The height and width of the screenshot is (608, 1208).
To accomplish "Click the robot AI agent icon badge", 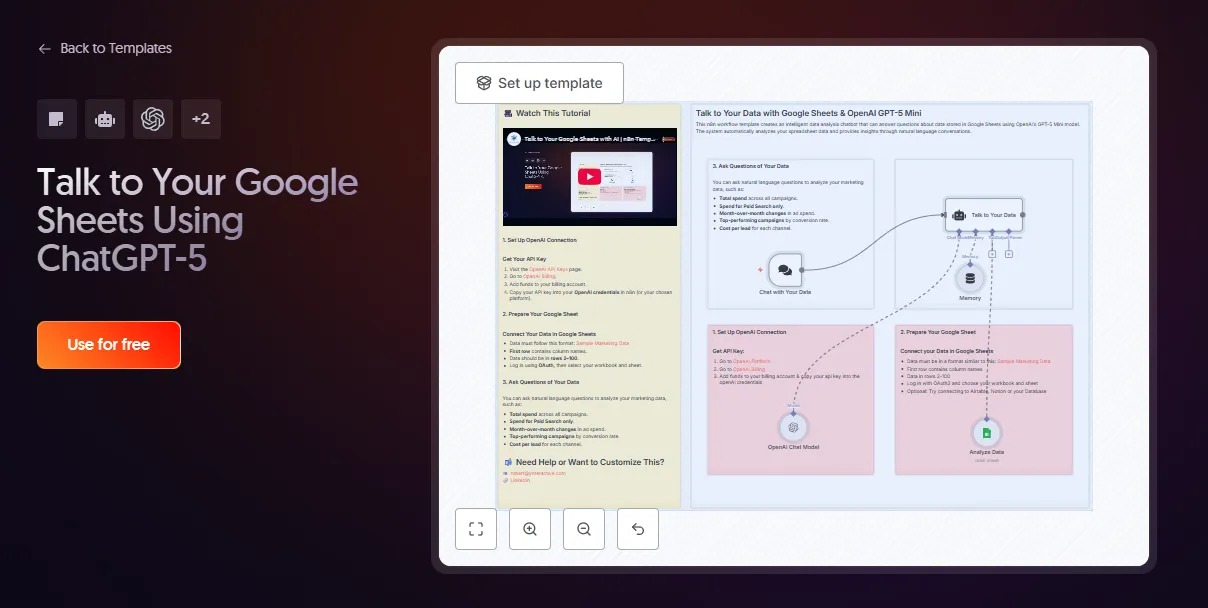I will click(x=105, y=119).
